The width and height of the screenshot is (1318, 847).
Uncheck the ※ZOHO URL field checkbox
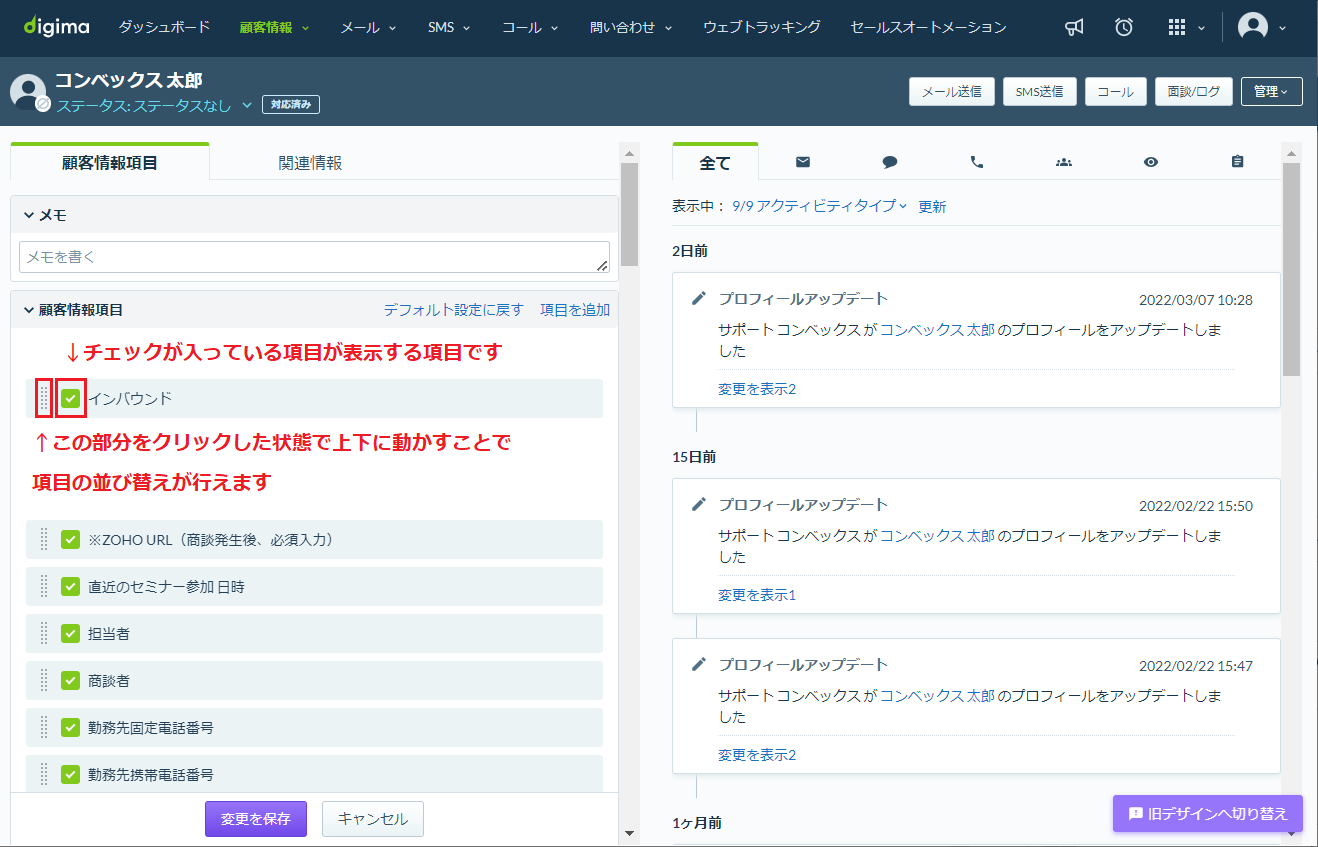tap(70, 540)
